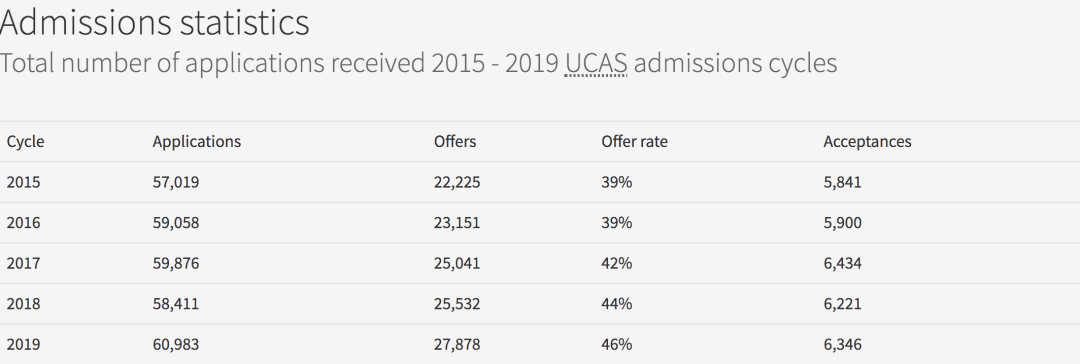
Task: Click the subtitle about applications received
Action: click(419, 63)
